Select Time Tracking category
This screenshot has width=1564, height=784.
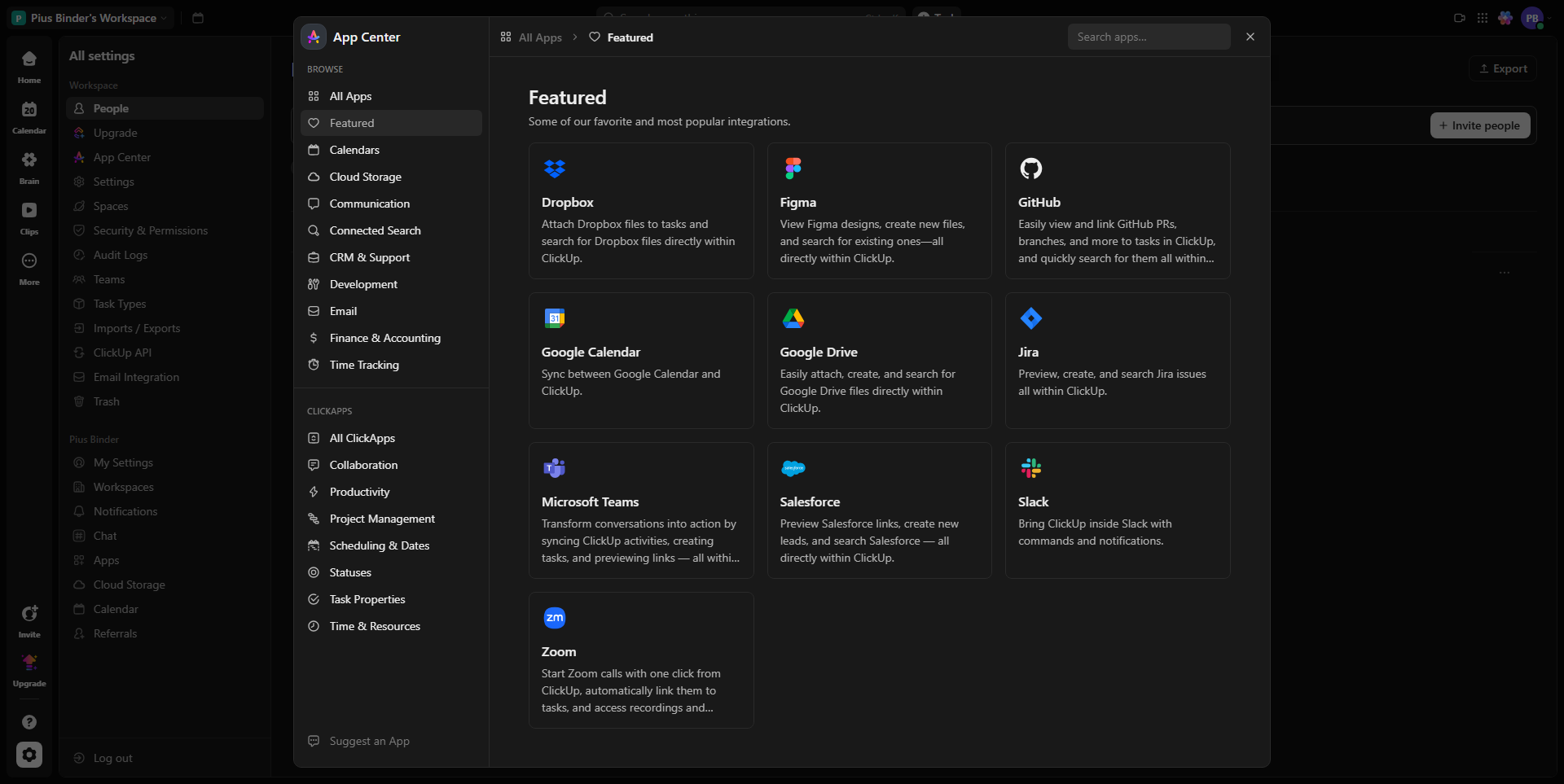[391, 365]
